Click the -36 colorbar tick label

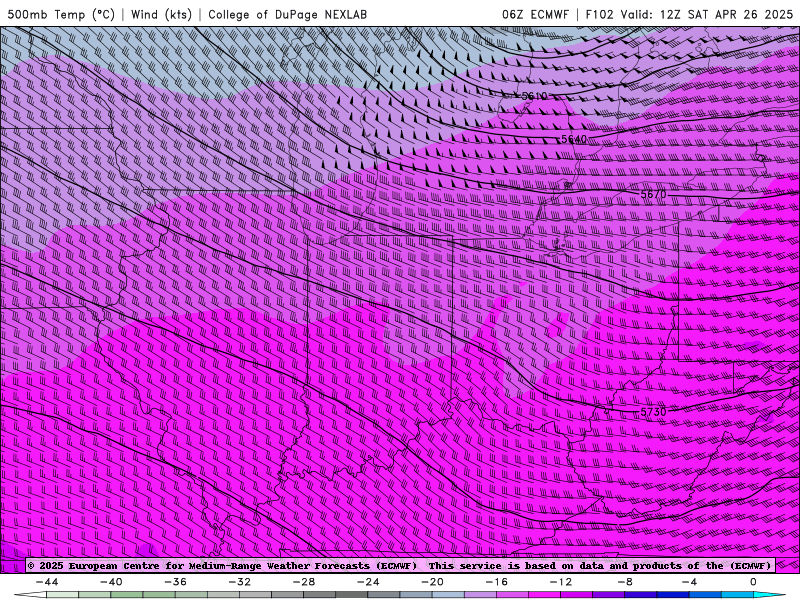click(176, 582)
